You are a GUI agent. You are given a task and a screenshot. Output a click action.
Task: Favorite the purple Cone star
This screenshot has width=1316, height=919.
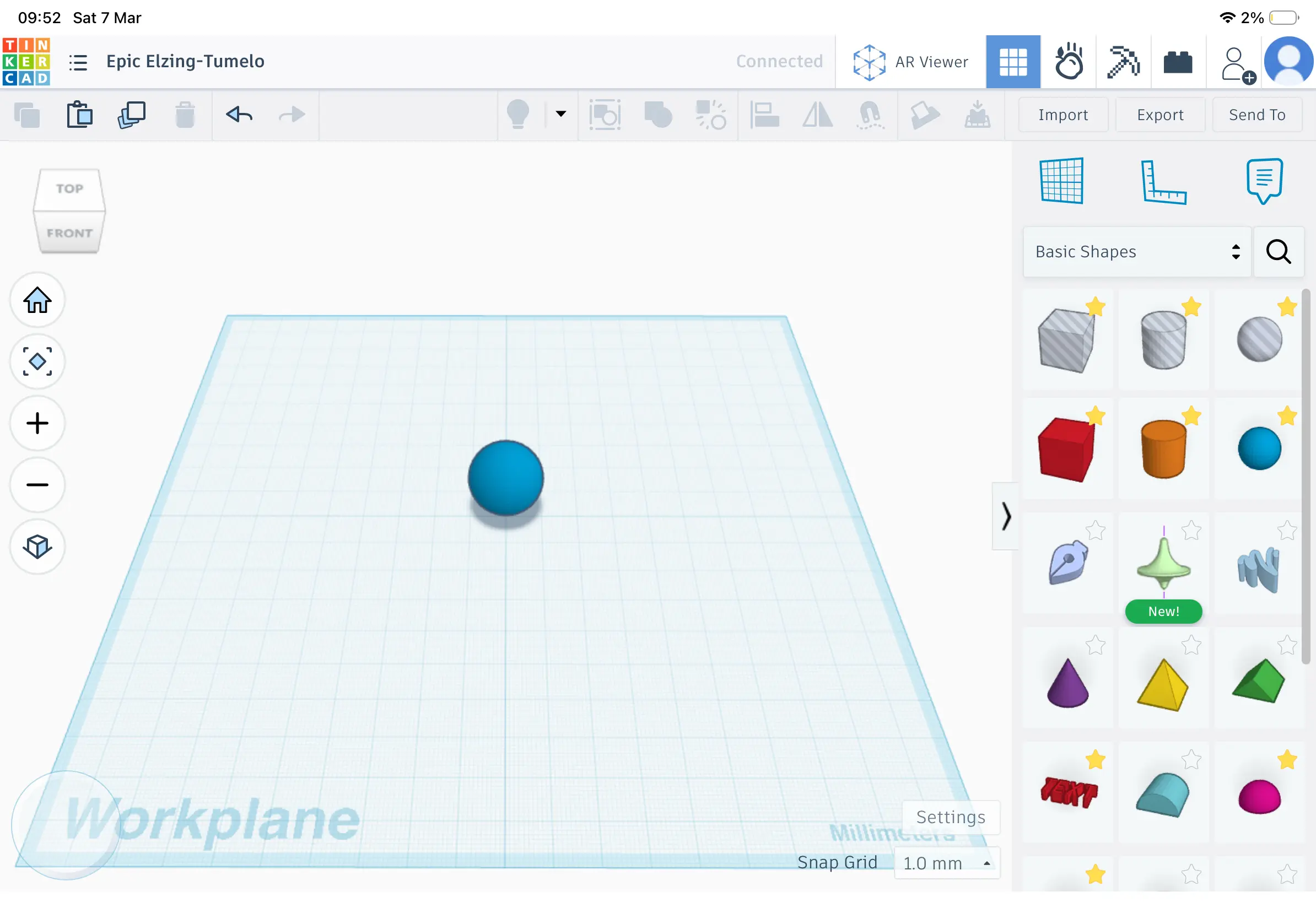pyautogui.click(x=1095, y=645)
